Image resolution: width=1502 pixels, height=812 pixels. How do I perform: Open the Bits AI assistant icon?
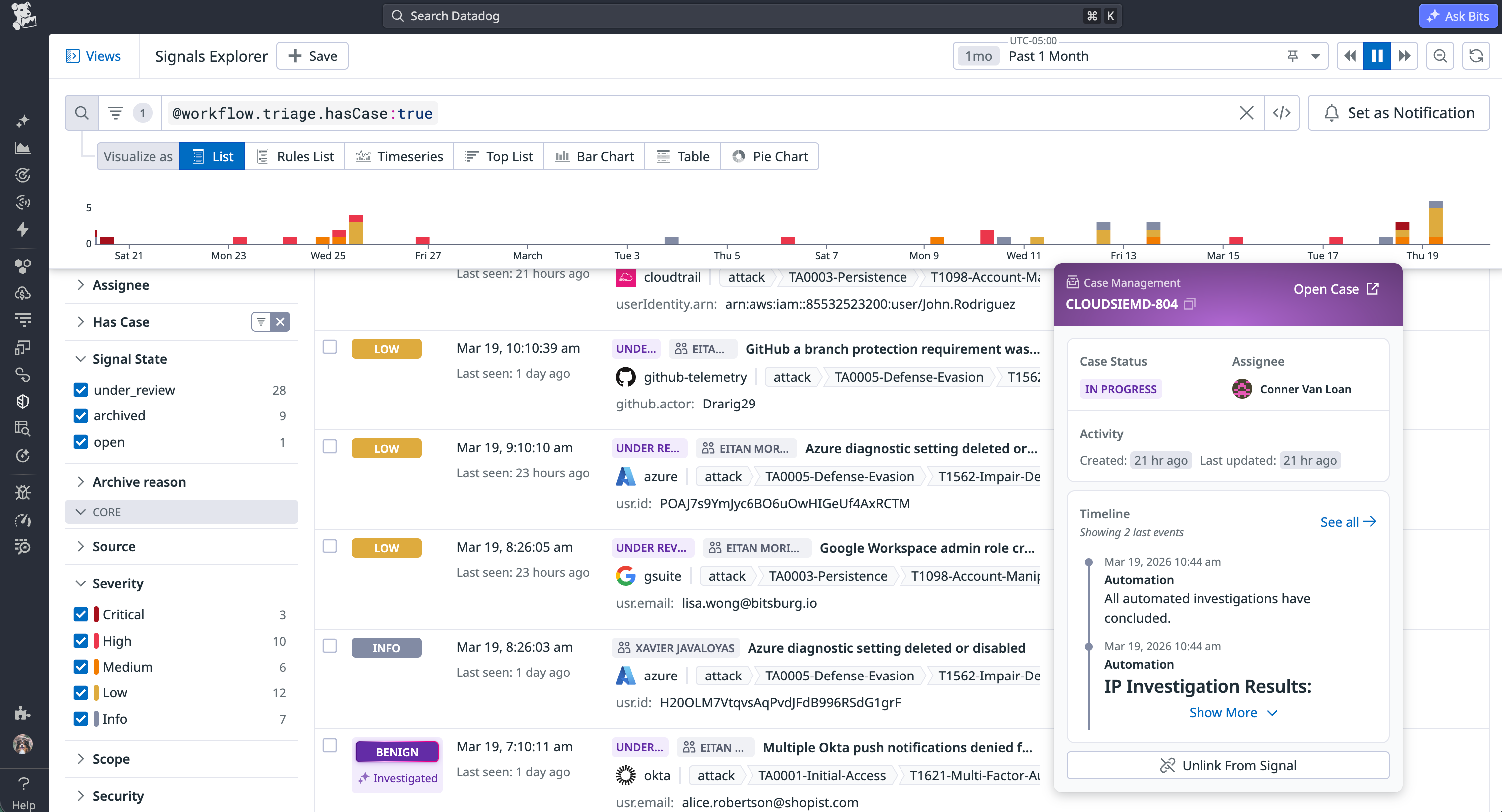1433,16
